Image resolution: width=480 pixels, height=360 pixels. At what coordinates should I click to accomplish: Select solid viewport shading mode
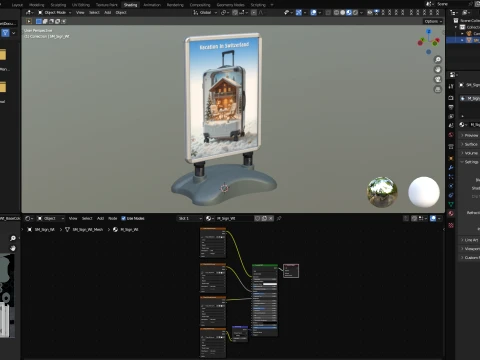[343, 12]
